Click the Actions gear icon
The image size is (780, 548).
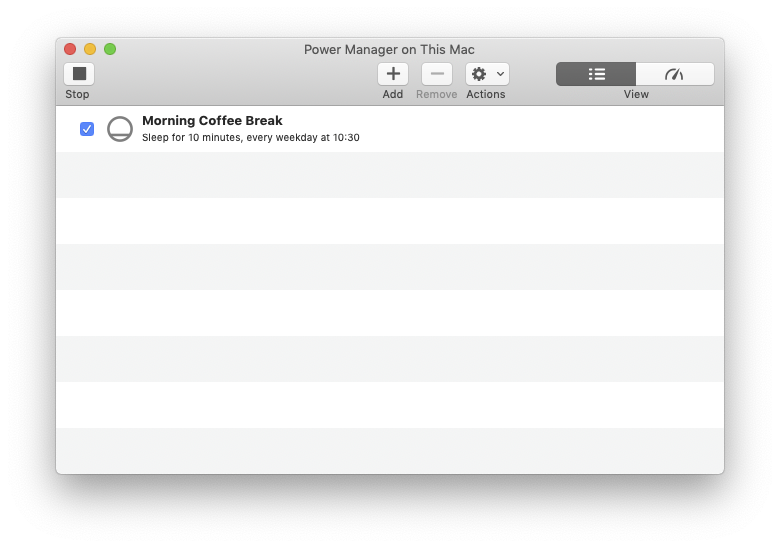(x=479, y=74)
